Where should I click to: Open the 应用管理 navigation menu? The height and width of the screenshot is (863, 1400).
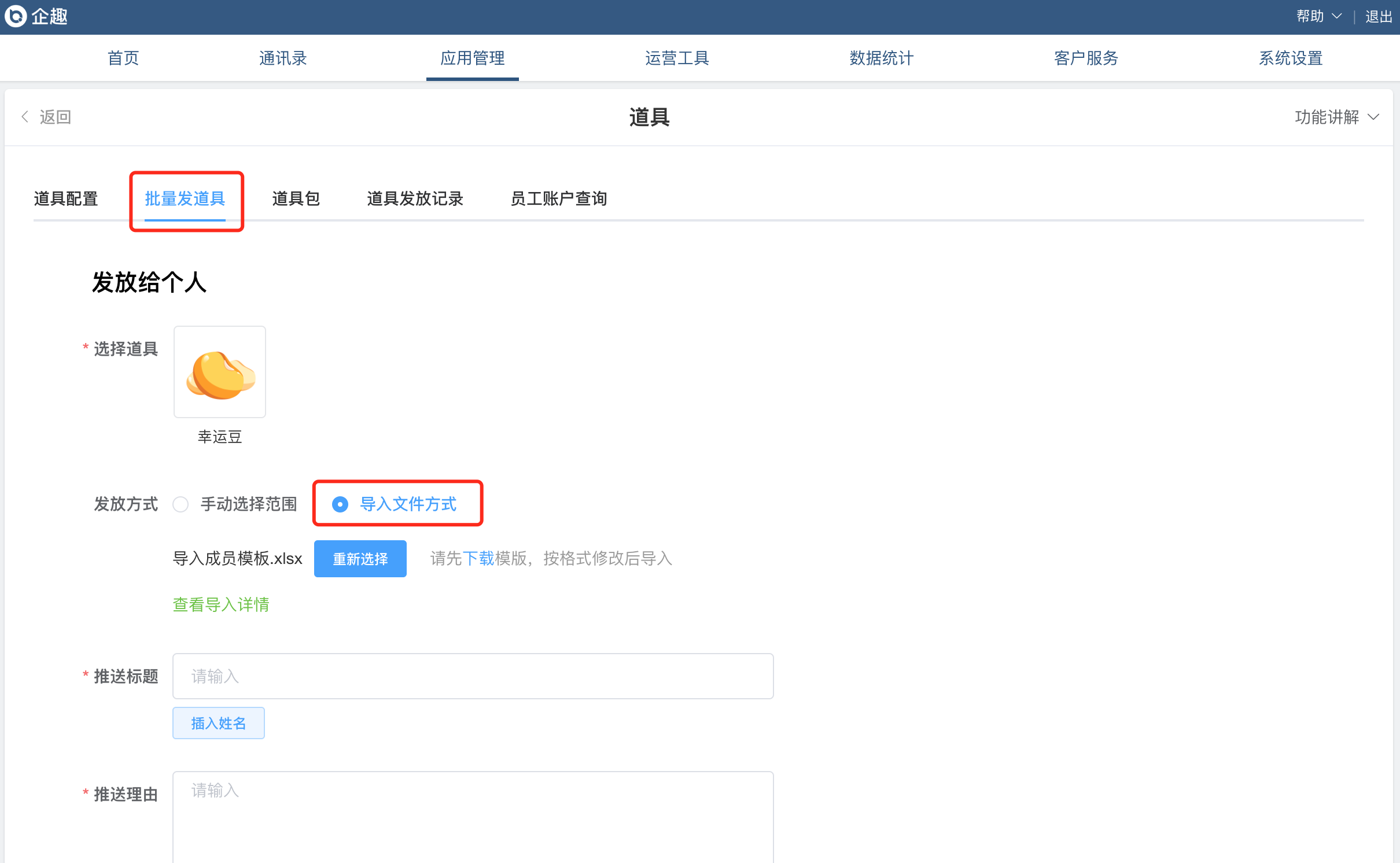pyautogui.click(x=472, y=58)
